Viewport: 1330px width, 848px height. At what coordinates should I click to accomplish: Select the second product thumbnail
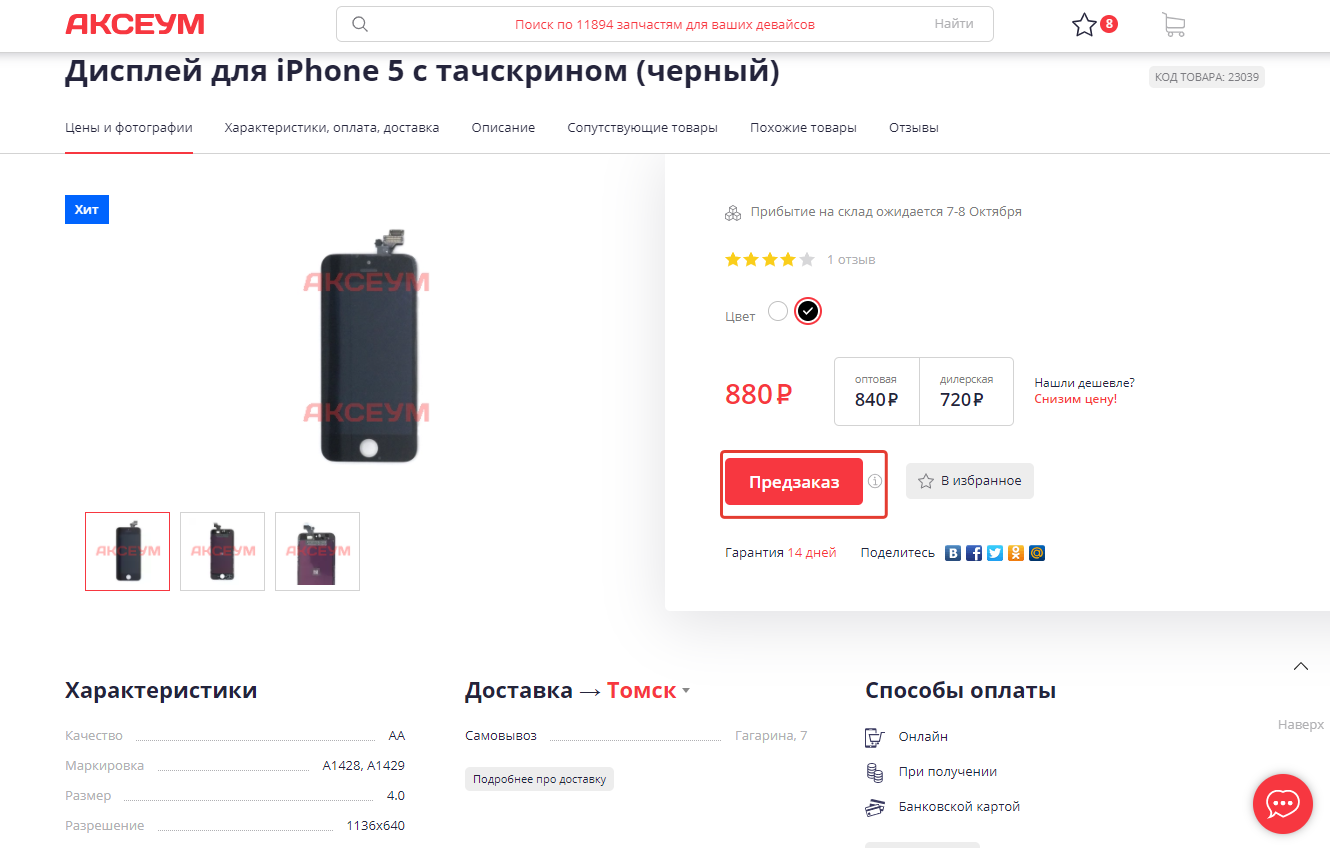pyautogui.click(x=222, y=551)
